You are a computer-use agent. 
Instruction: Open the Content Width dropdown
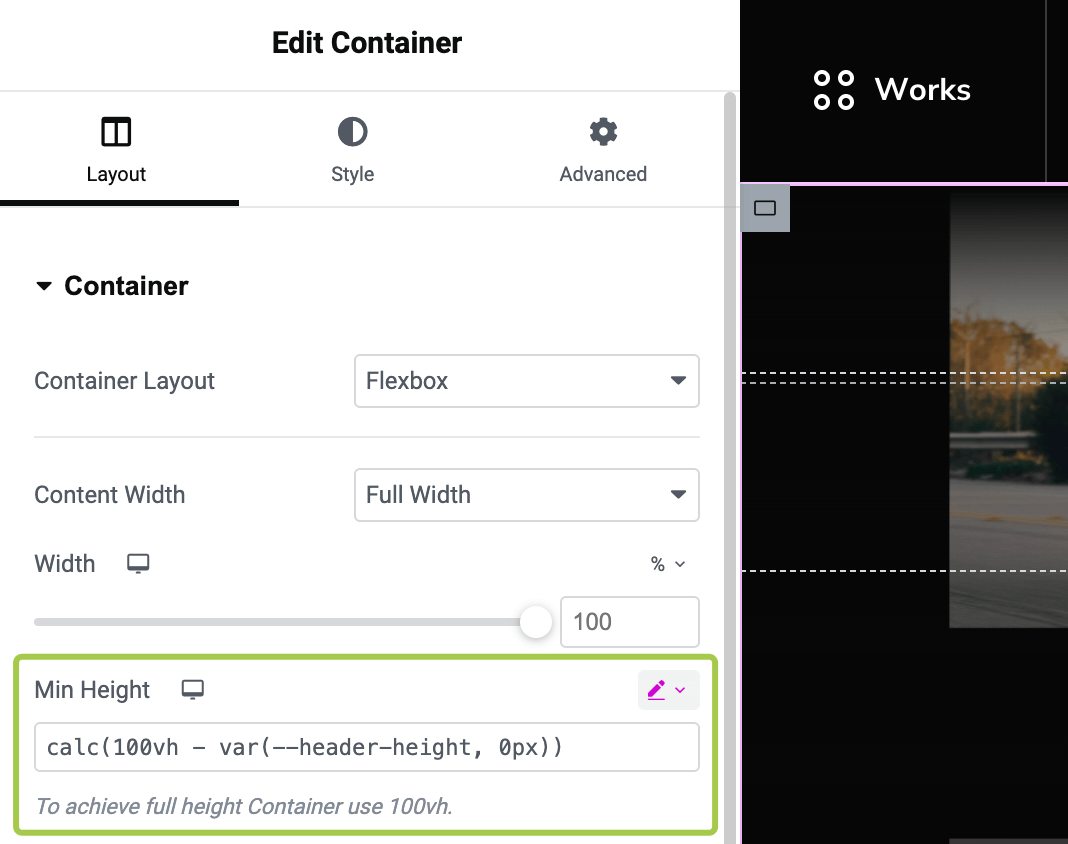click(x=526, y=495)
